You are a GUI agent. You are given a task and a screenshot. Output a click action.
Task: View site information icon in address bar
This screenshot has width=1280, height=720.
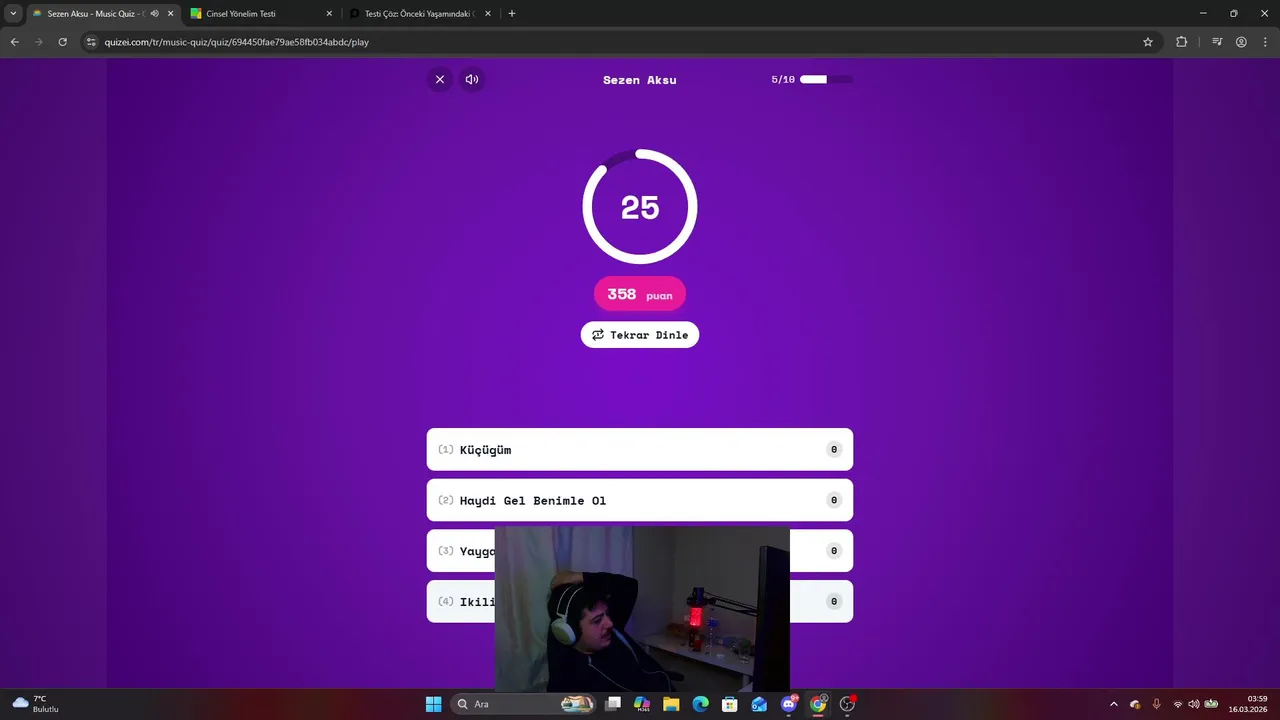pos(91,42)
